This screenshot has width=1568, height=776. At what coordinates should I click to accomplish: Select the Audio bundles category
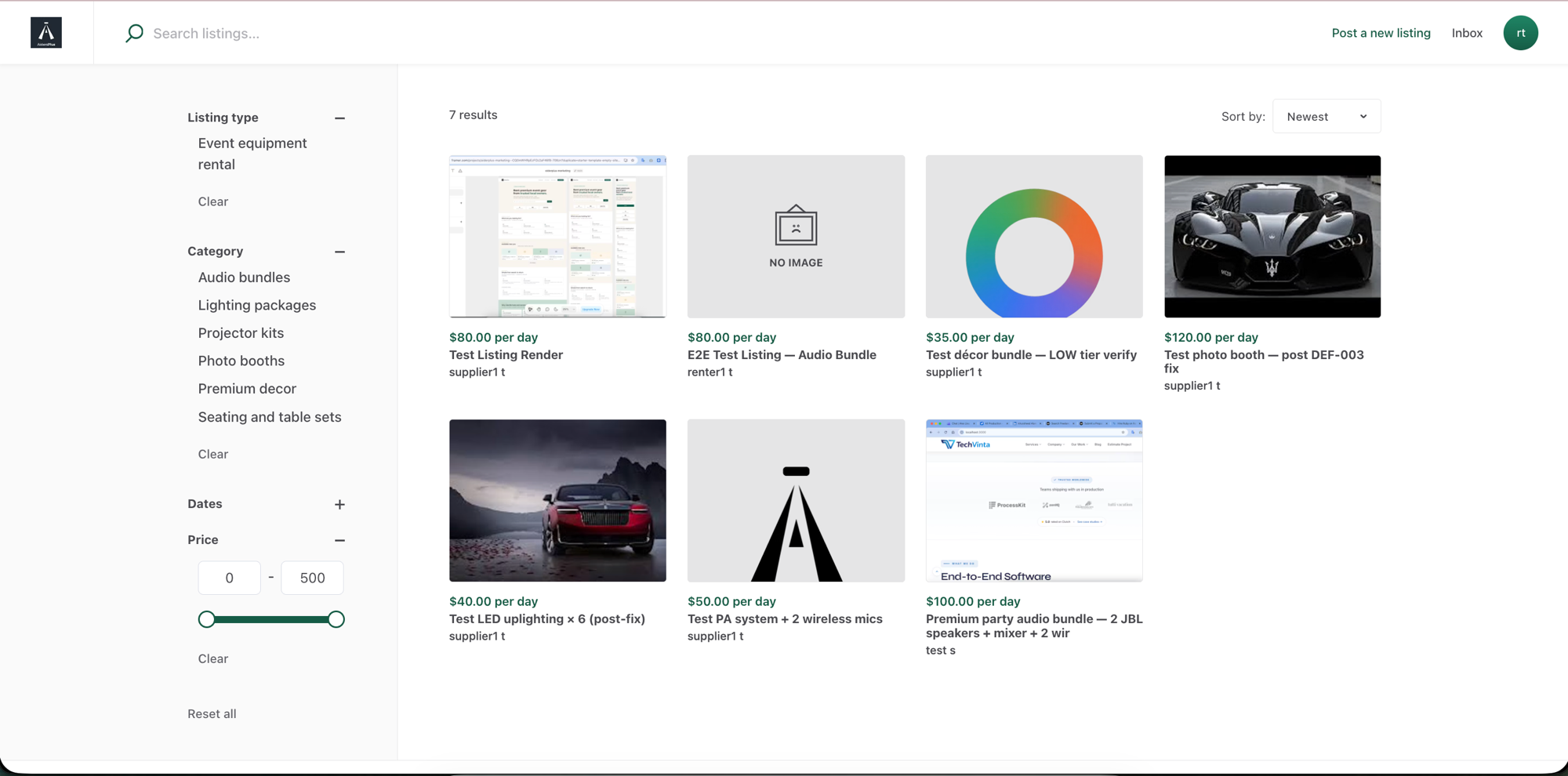point(244,277)
